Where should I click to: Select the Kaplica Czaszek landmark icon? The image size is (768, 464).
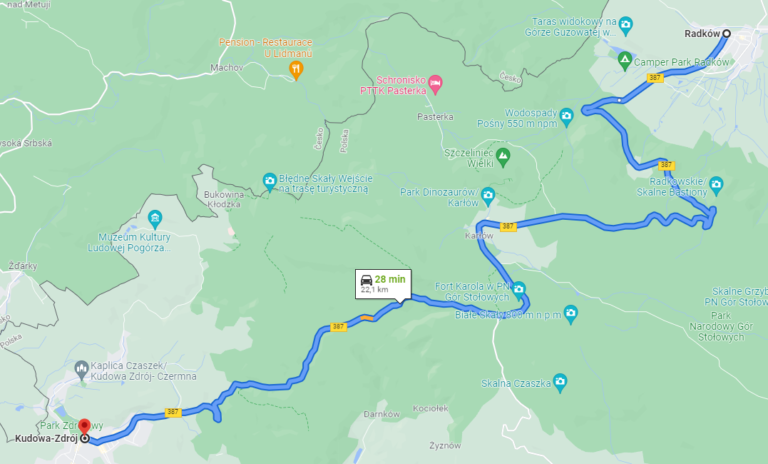click(81, 370)
